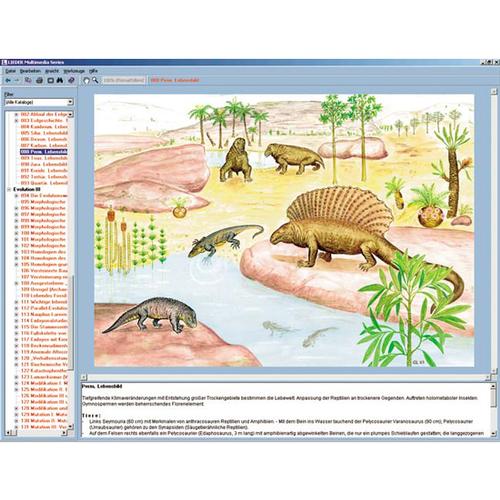This screenshot has height=500, width=500.
Task: Click the binoculars search icon
Action: 60,80
